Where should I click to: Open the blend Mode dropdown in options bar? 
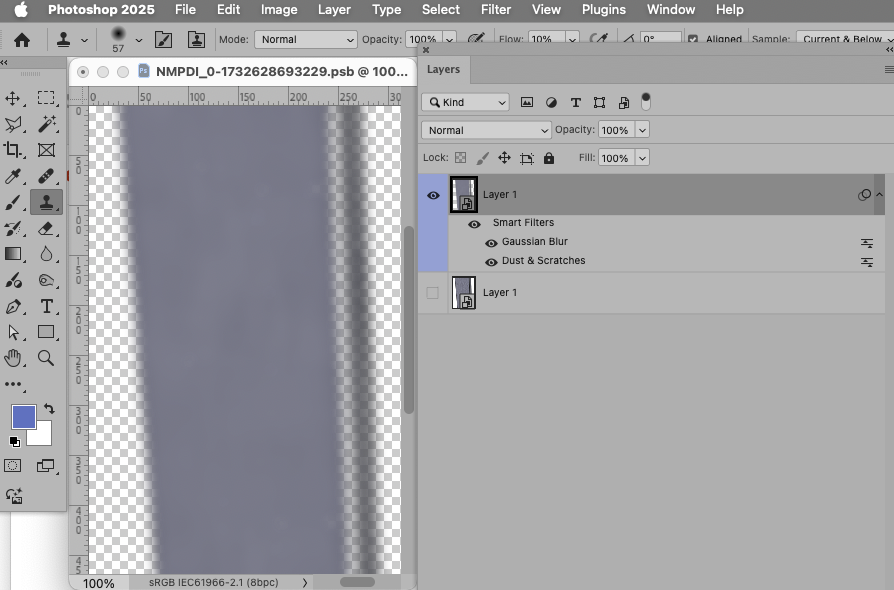pyautogui.click(x=305, y=39)
